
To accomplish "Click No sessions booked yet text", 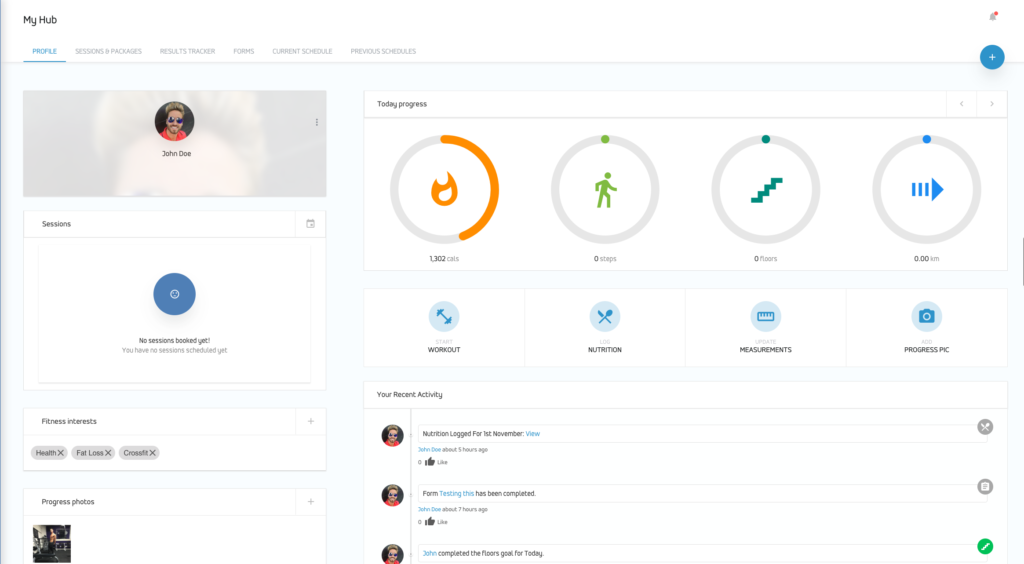I will pyautogui.click(x=174, y=340).
